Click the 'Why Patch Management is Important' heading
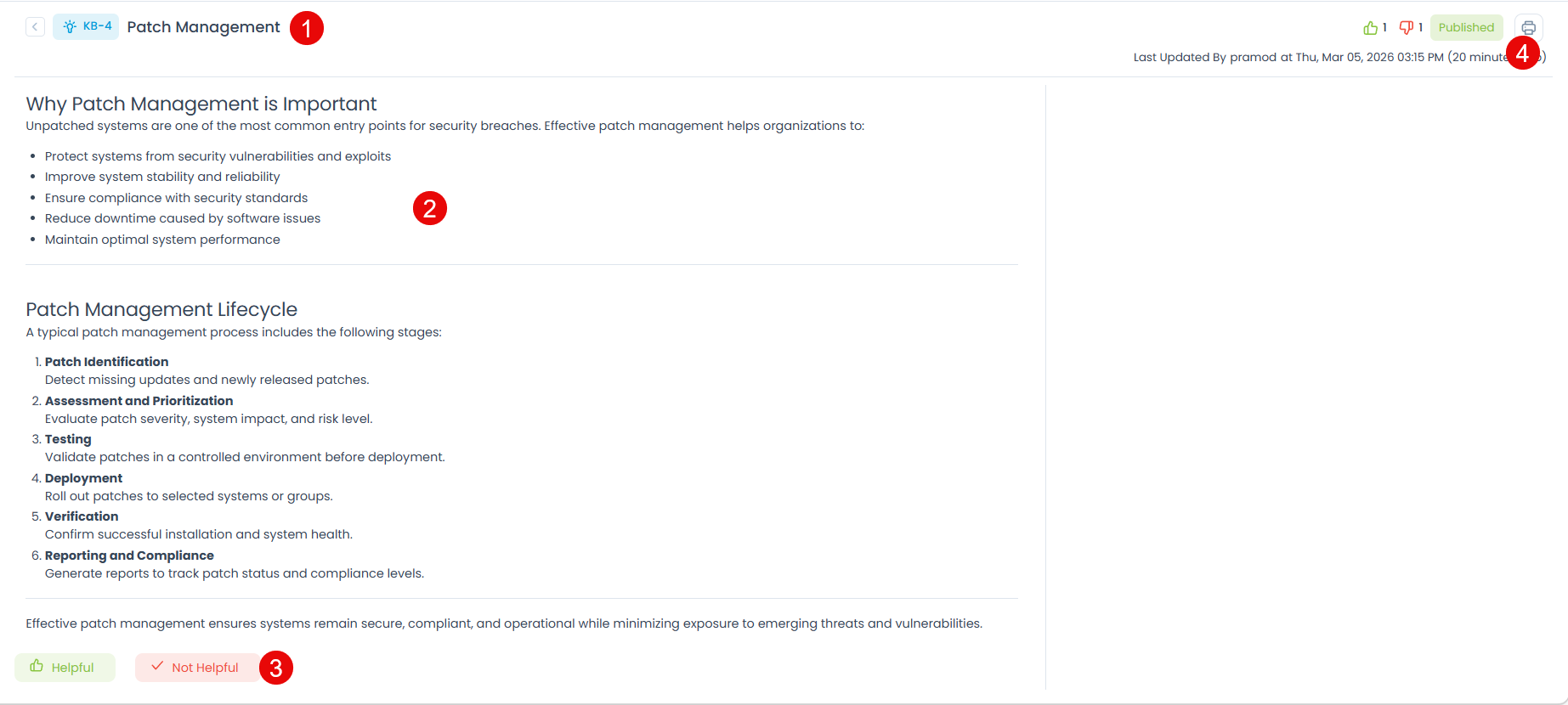Image resolution: width=1568 pixels, height=705 pixels. click(201, 104)
